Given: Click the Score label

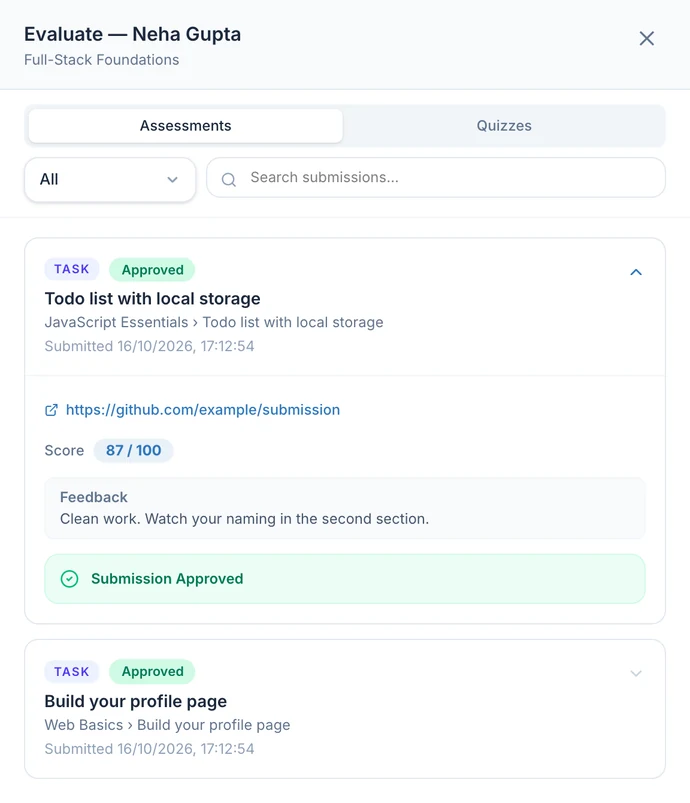Looking at the screenshot, I should (64, 451).
